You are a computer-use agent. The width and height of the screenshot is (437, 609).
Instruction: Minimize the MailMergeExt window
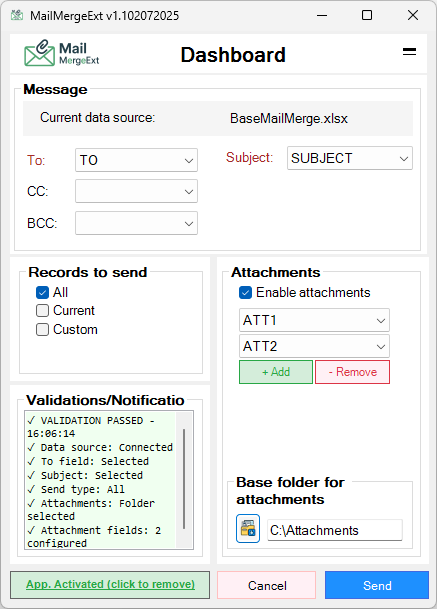[322, 16]
